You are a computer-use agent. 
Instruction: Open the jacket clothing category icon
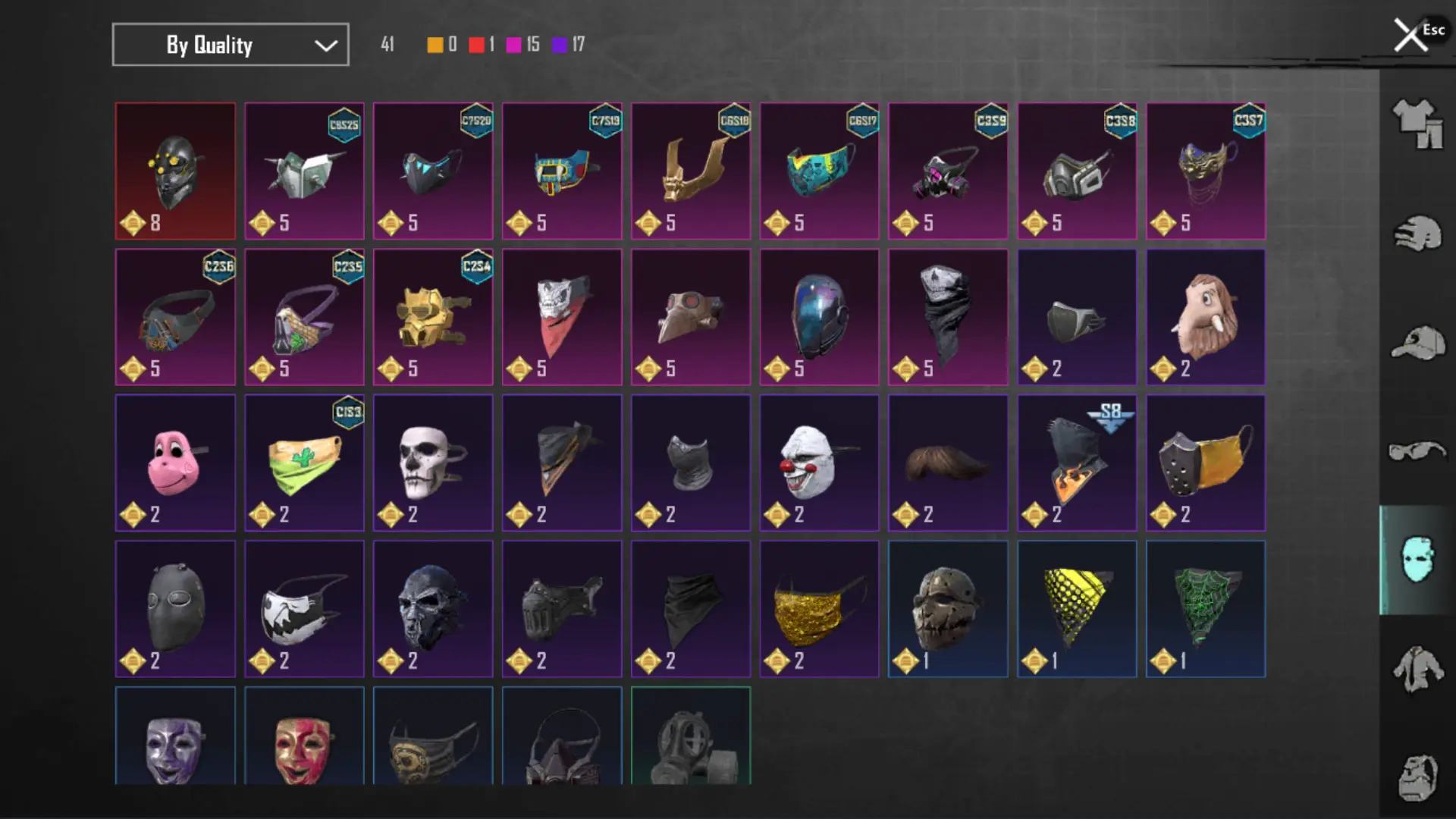click(1417, 669)
